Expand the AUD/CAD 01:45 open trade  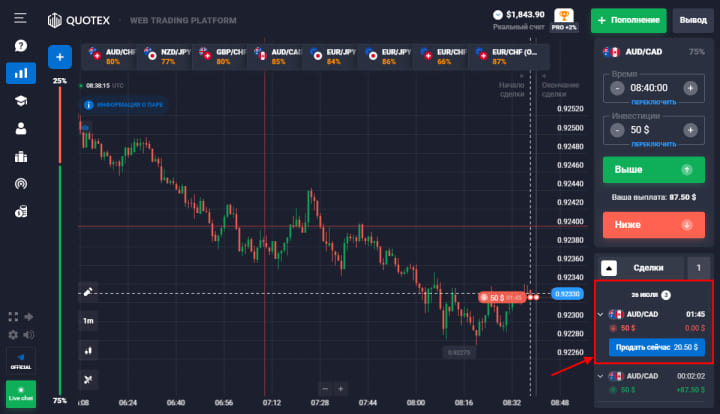tap(600, 313)
